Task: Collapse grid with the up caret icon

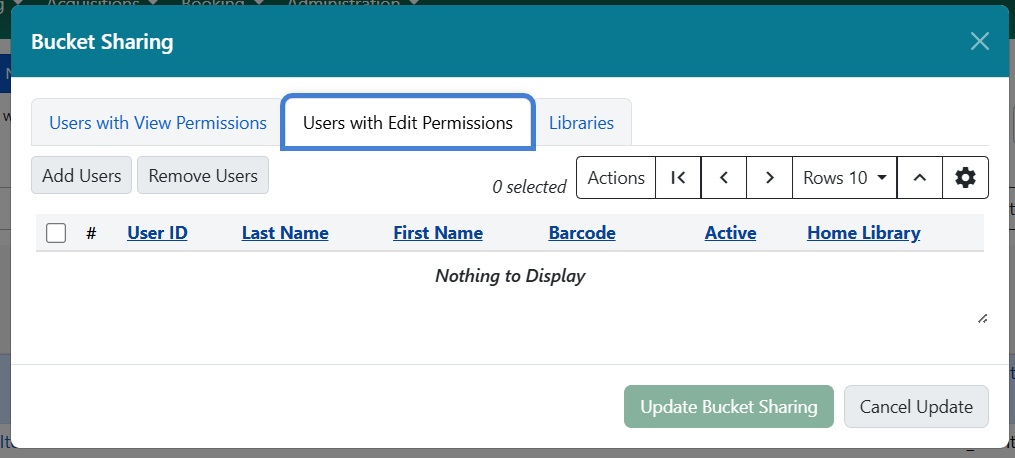Action: click(x=920, y=177)
